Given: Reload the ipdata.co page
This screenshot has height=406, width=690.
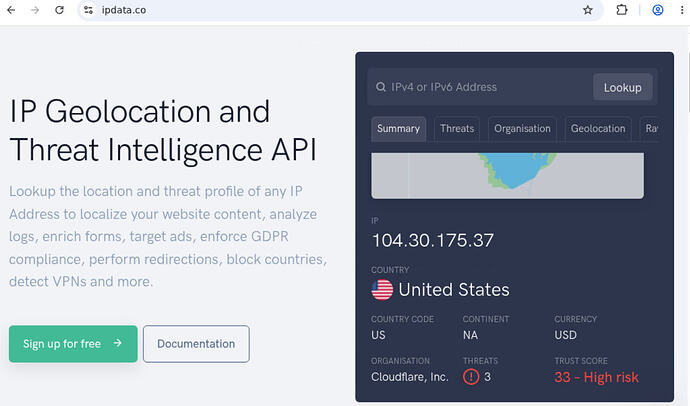Looking at the screenshot, I should pos(59,10).
